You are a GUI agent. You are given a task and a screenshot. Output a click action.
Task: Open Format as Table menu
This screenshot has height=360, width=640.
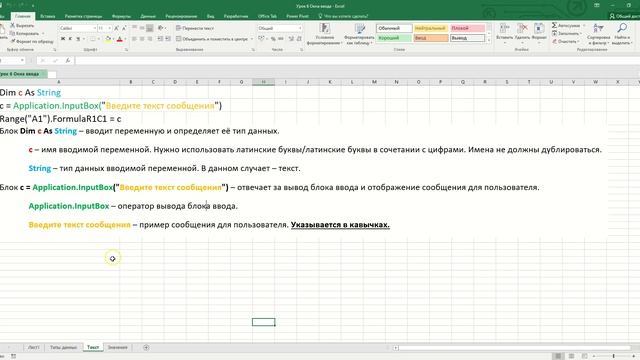[359, 34]
